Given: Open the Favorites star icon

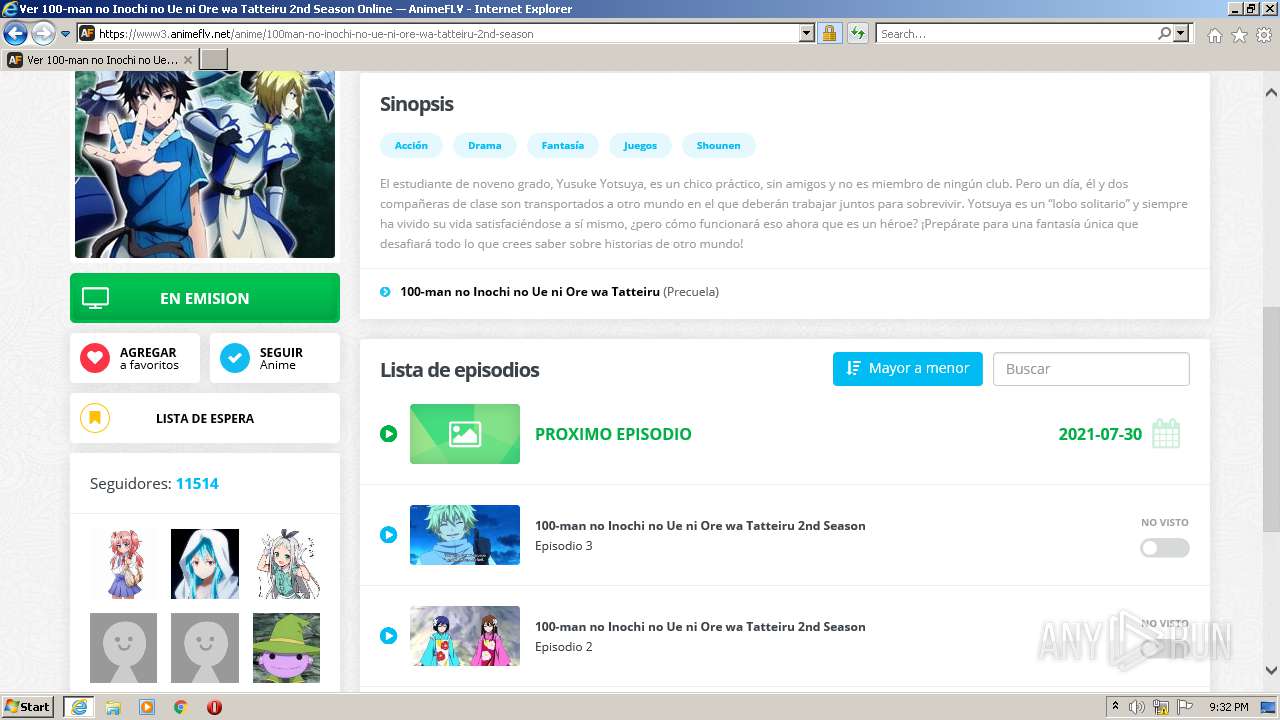Looking at the screenshot, I should (x=1239, y=35).
